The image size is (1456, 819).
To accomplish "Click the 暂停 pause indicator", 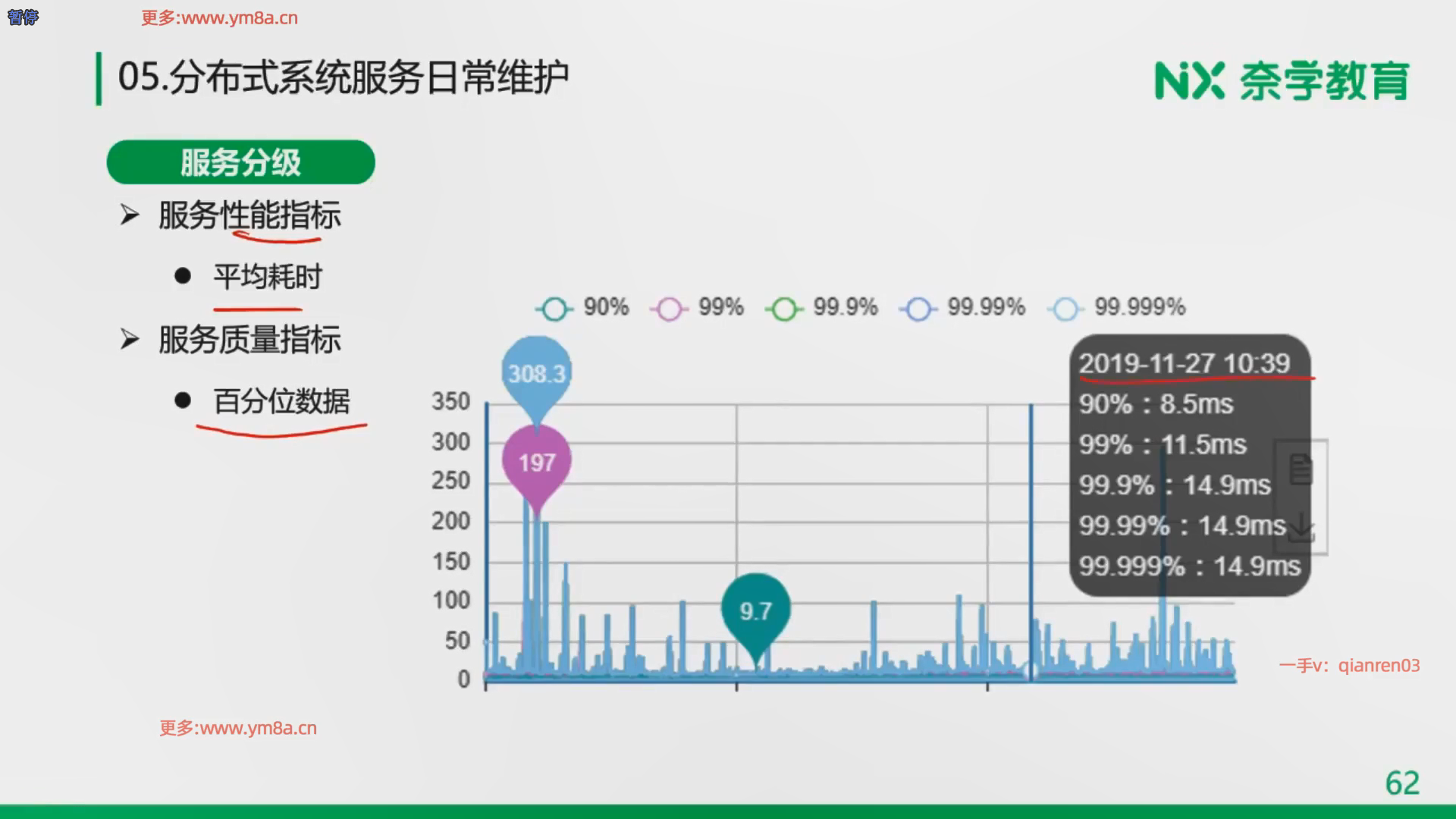I will click(23, 17).
